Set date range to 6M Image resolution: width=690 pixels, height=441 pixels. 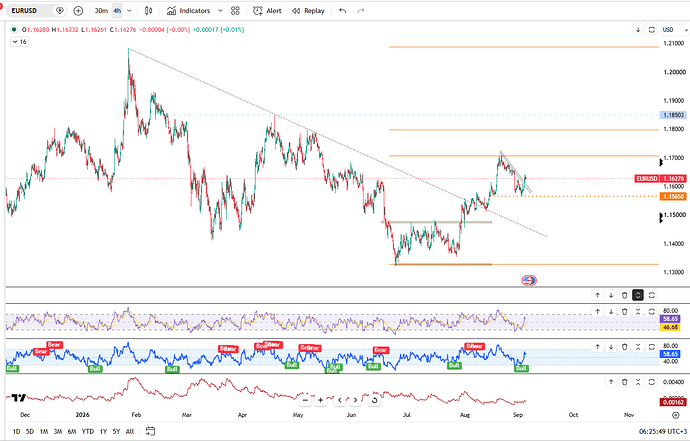coord(72,431)
